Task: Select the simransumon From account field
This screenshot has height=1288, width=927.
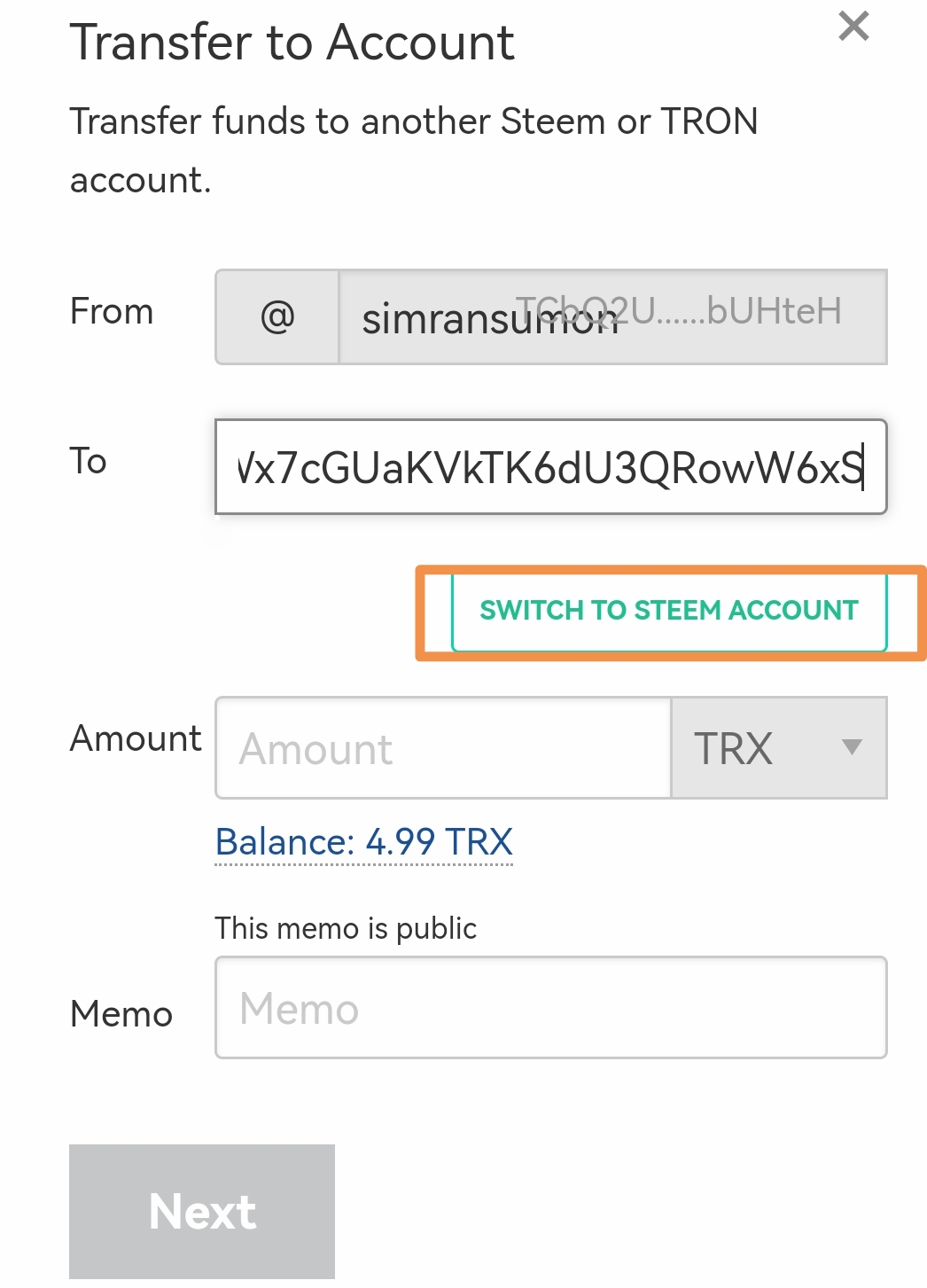Action: 612,316
